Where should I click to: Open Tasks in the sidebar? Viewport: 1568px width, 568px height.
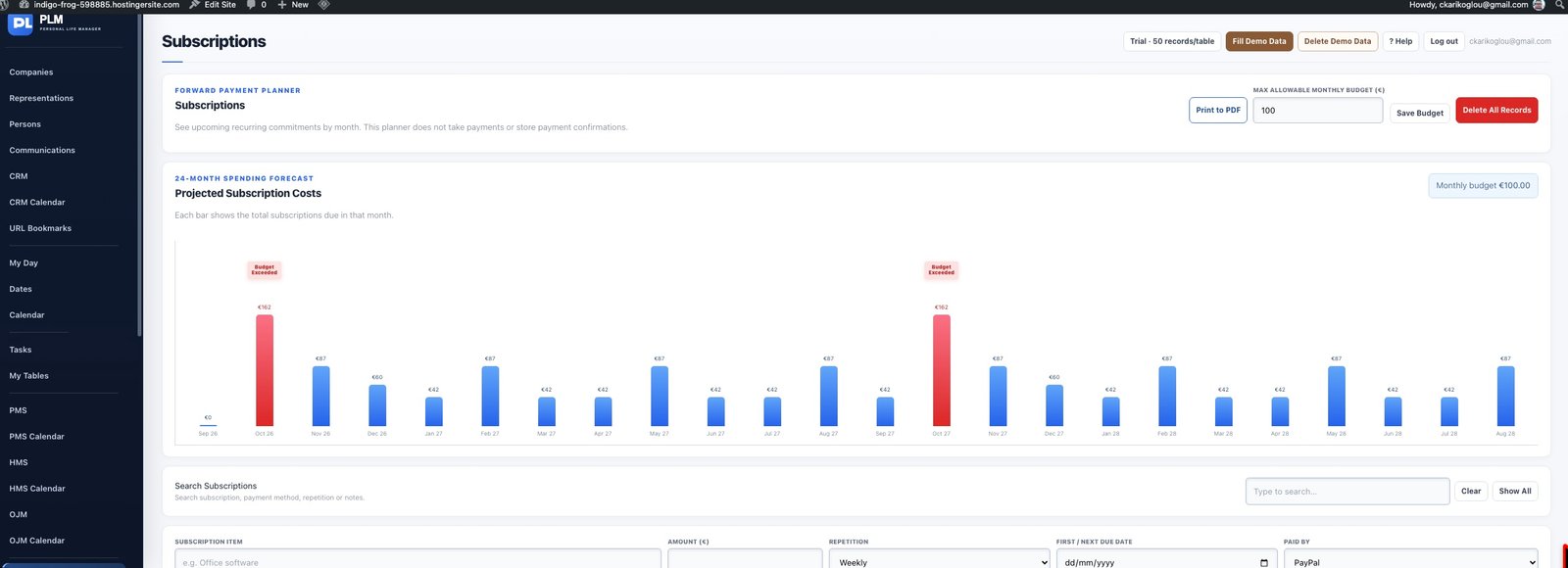[x=21, y=350]
